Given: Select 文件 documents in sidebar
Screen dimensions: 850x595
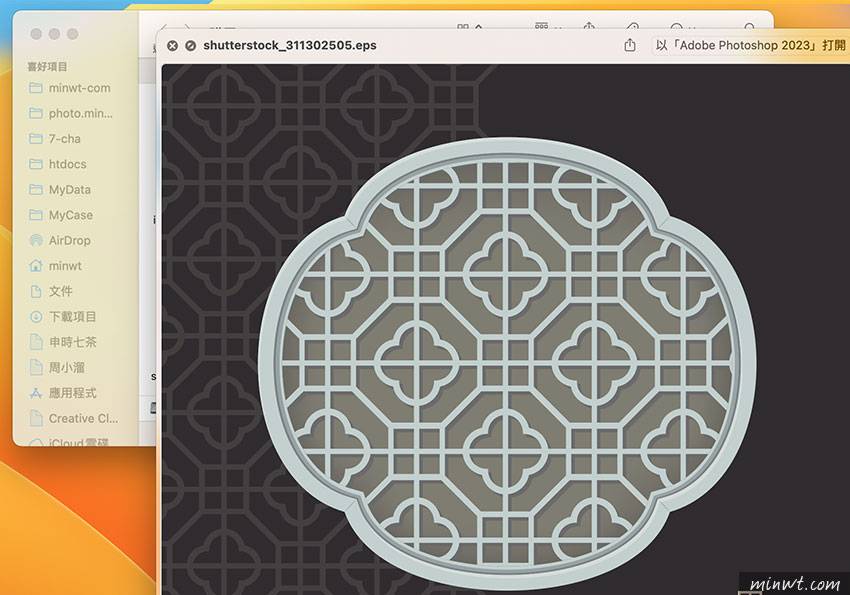Looking at the screenshot, I should [x=60, y=291].
